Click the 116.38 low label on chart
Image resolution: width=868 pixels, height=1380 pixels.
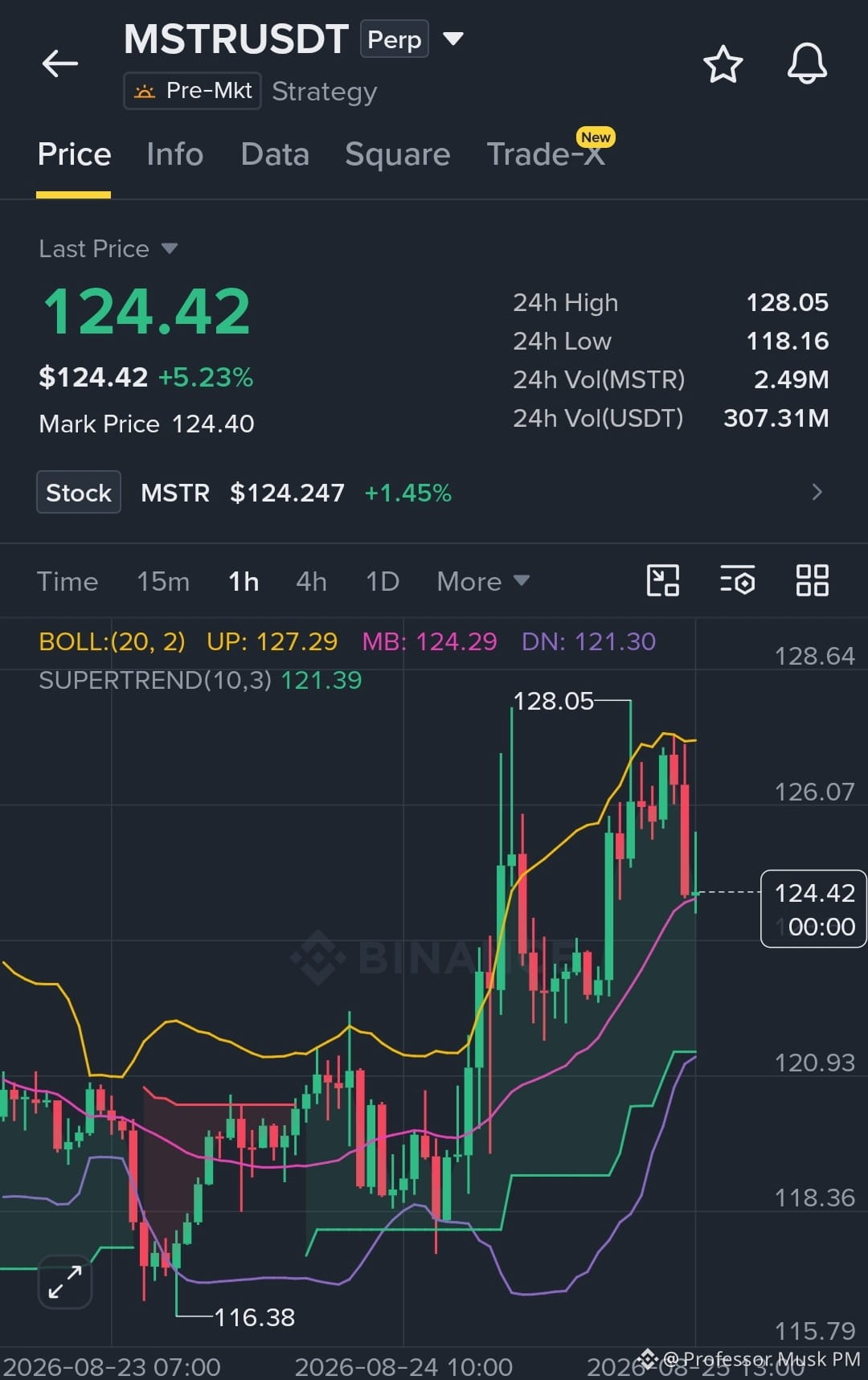tap(254, 1317)
